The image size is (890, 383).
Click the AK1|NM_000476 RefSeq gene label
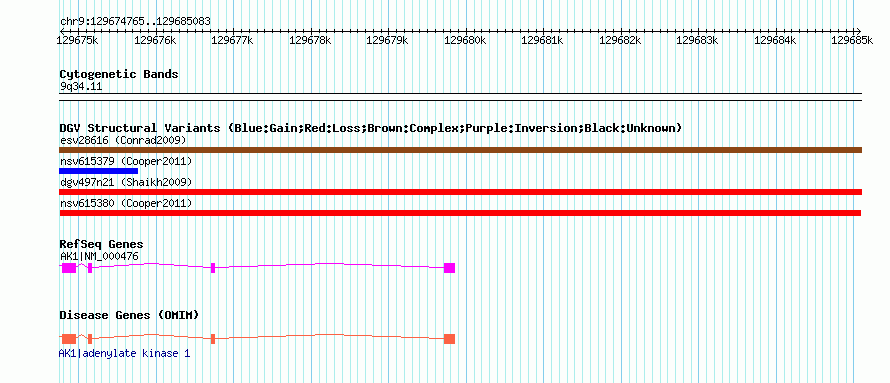pyautogui.click(x=99, y=256)
